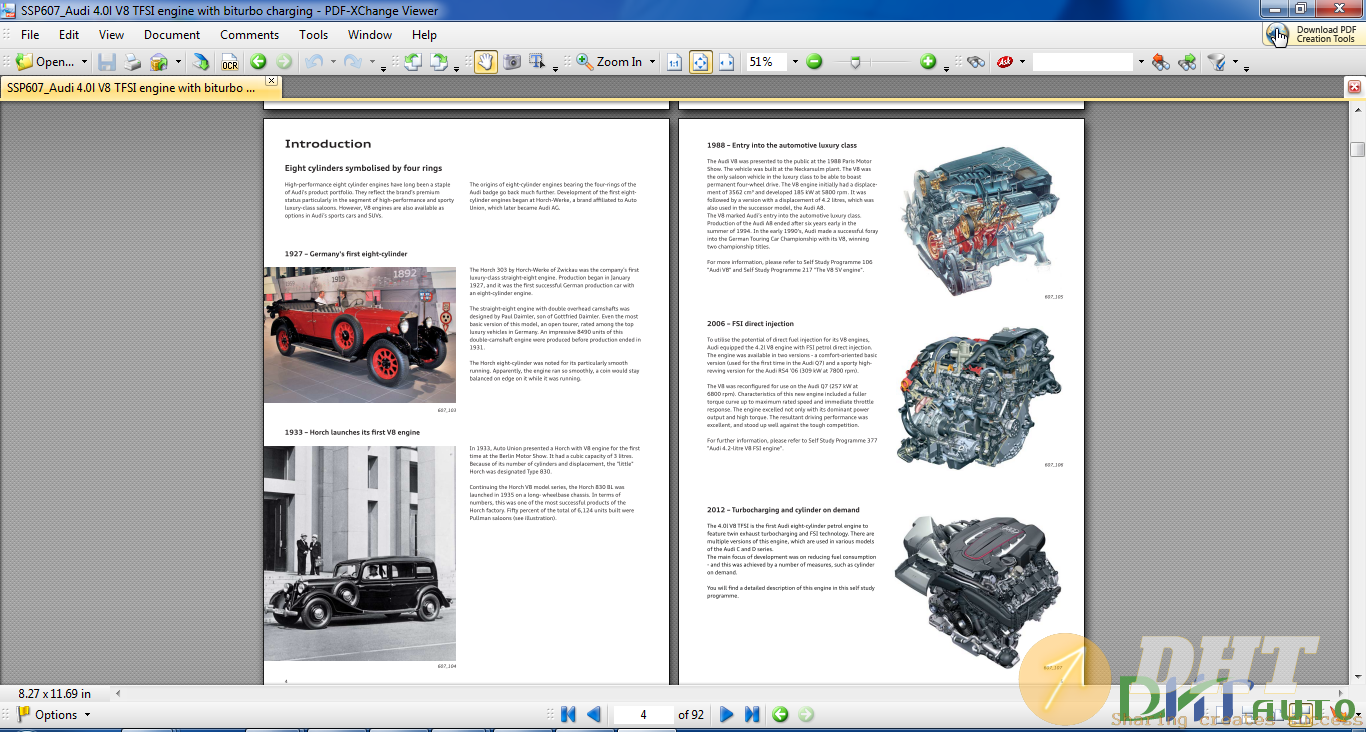
Task: Click the scanner icon
Action: [x=201, y=62]
